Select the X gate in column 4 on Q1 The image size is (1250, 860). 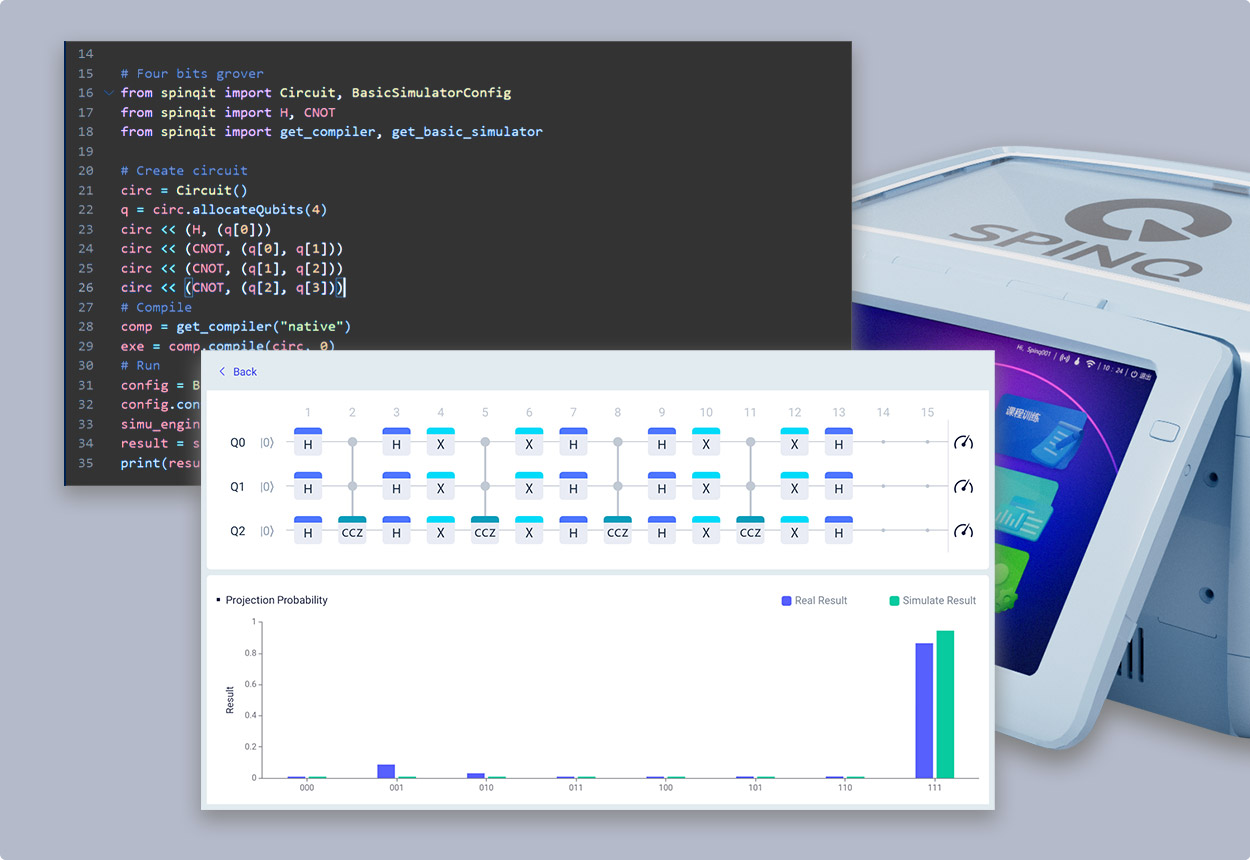click(x=441, y=487)
